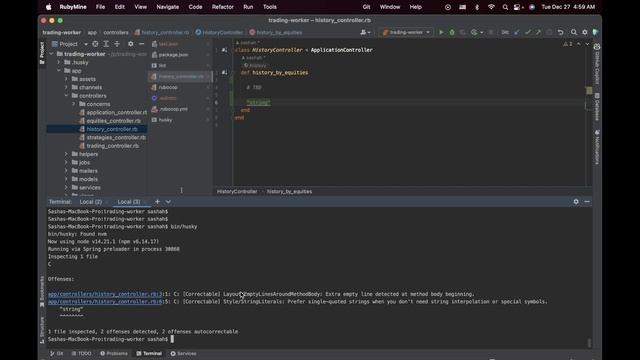This screenshot has height=360, width=640.
Task: Follow the history_controller.rb:3 offense link
Action: 105,294
